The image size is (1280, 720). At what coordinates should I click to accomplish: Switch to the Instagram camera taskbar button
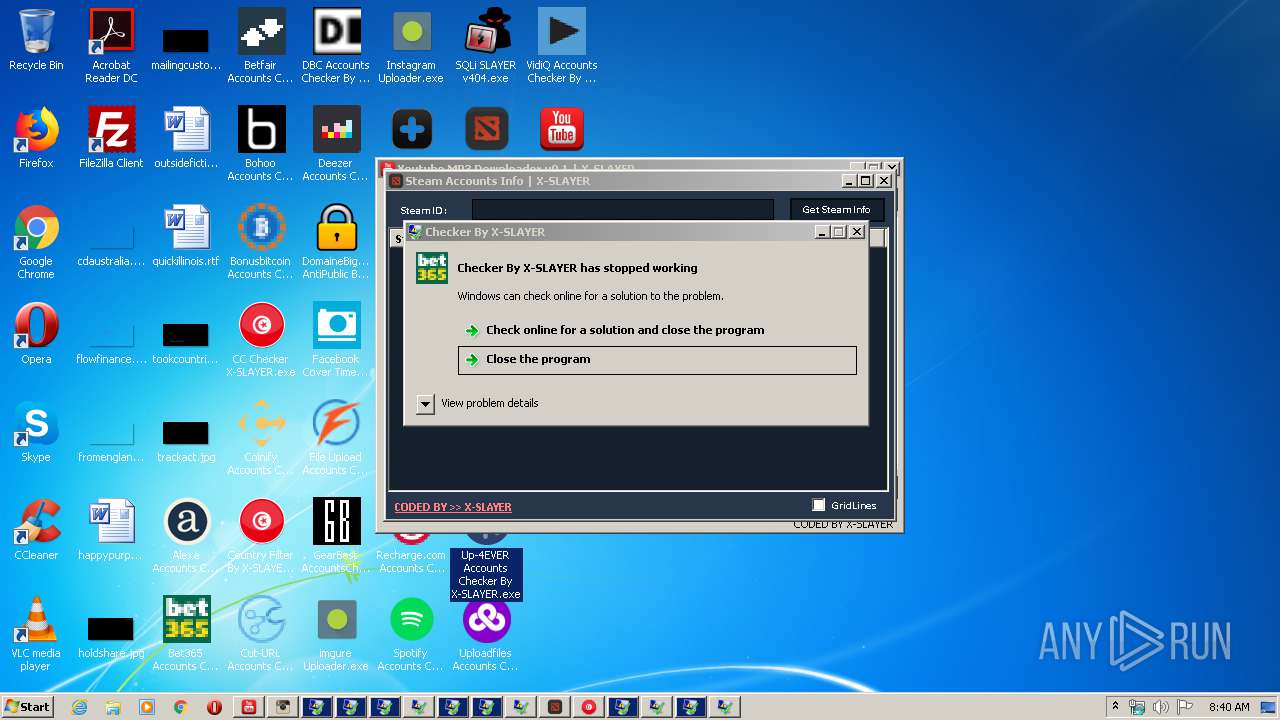point(283,707)
